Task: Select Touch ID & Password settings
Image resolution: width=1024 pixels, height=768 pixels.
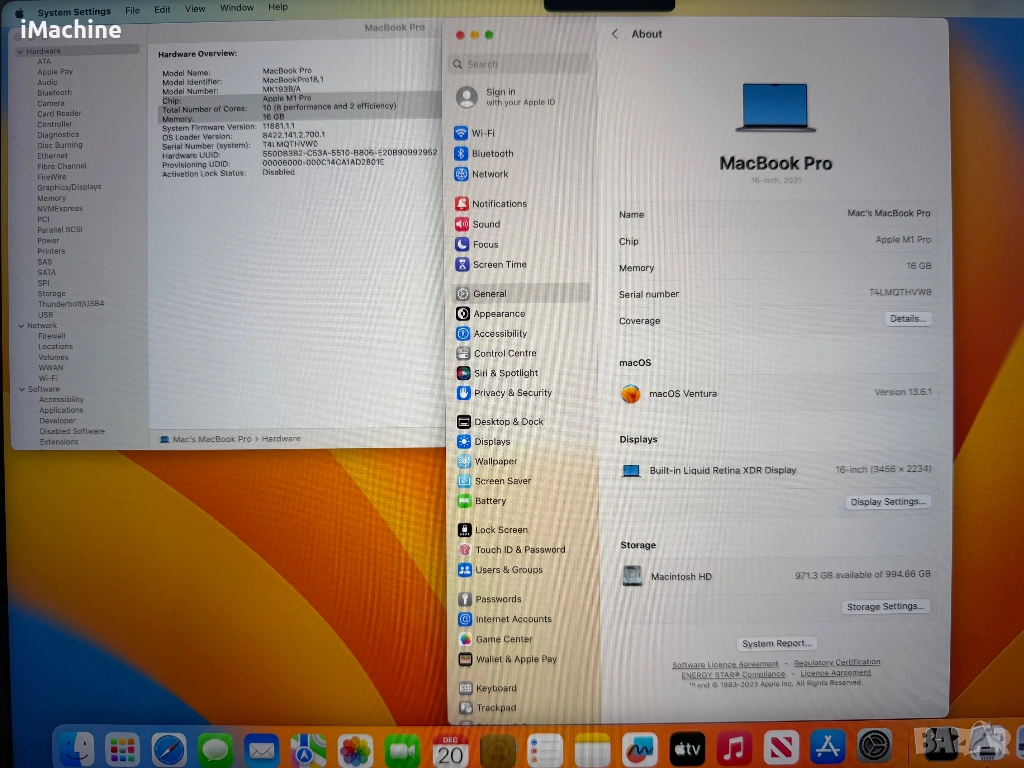Action: (519, 550)
